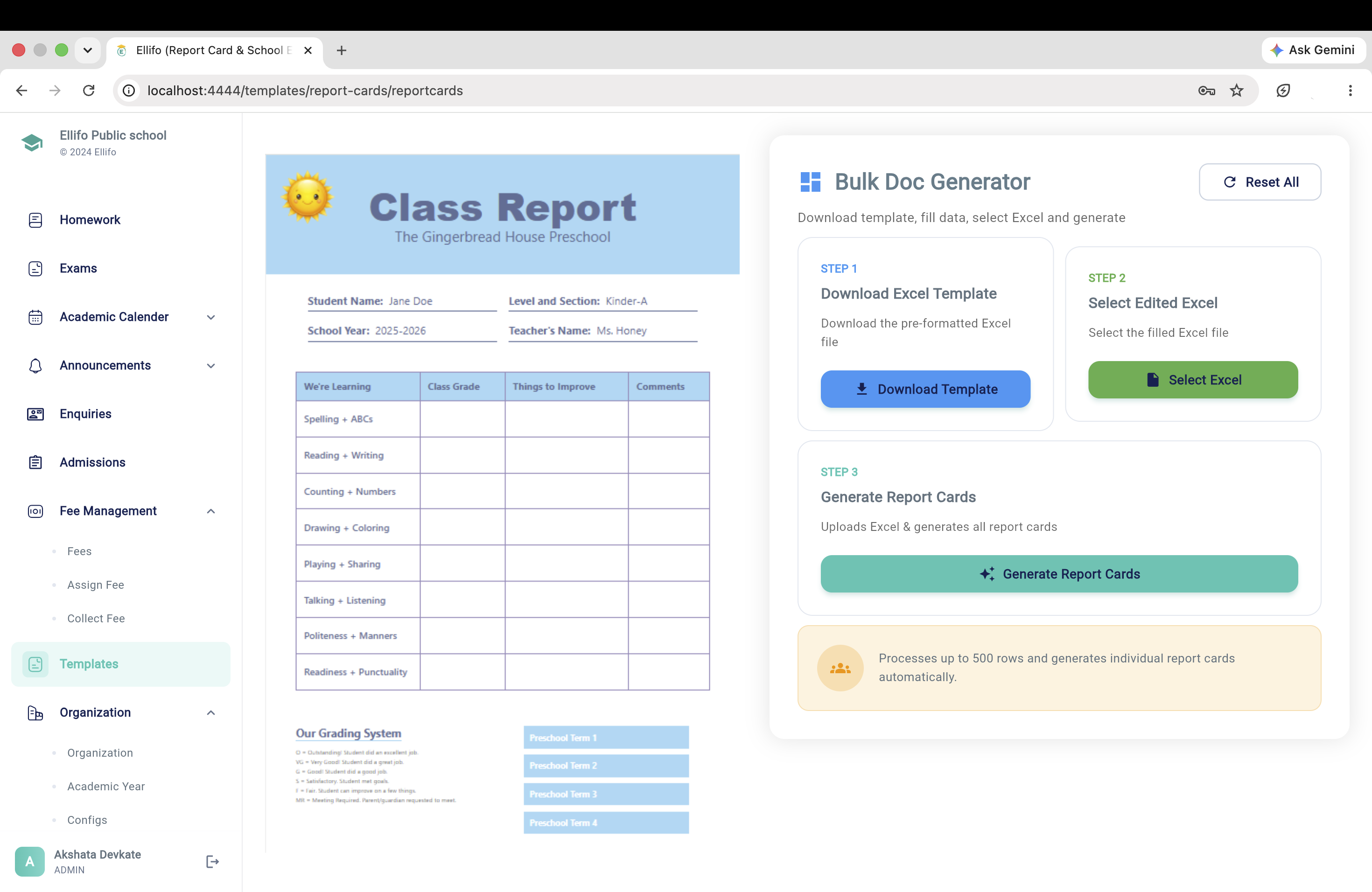Click the extension icon beside the bookmark star
The width and height of the screenshot is (1372, 892).
click(x=1283, y=91)
